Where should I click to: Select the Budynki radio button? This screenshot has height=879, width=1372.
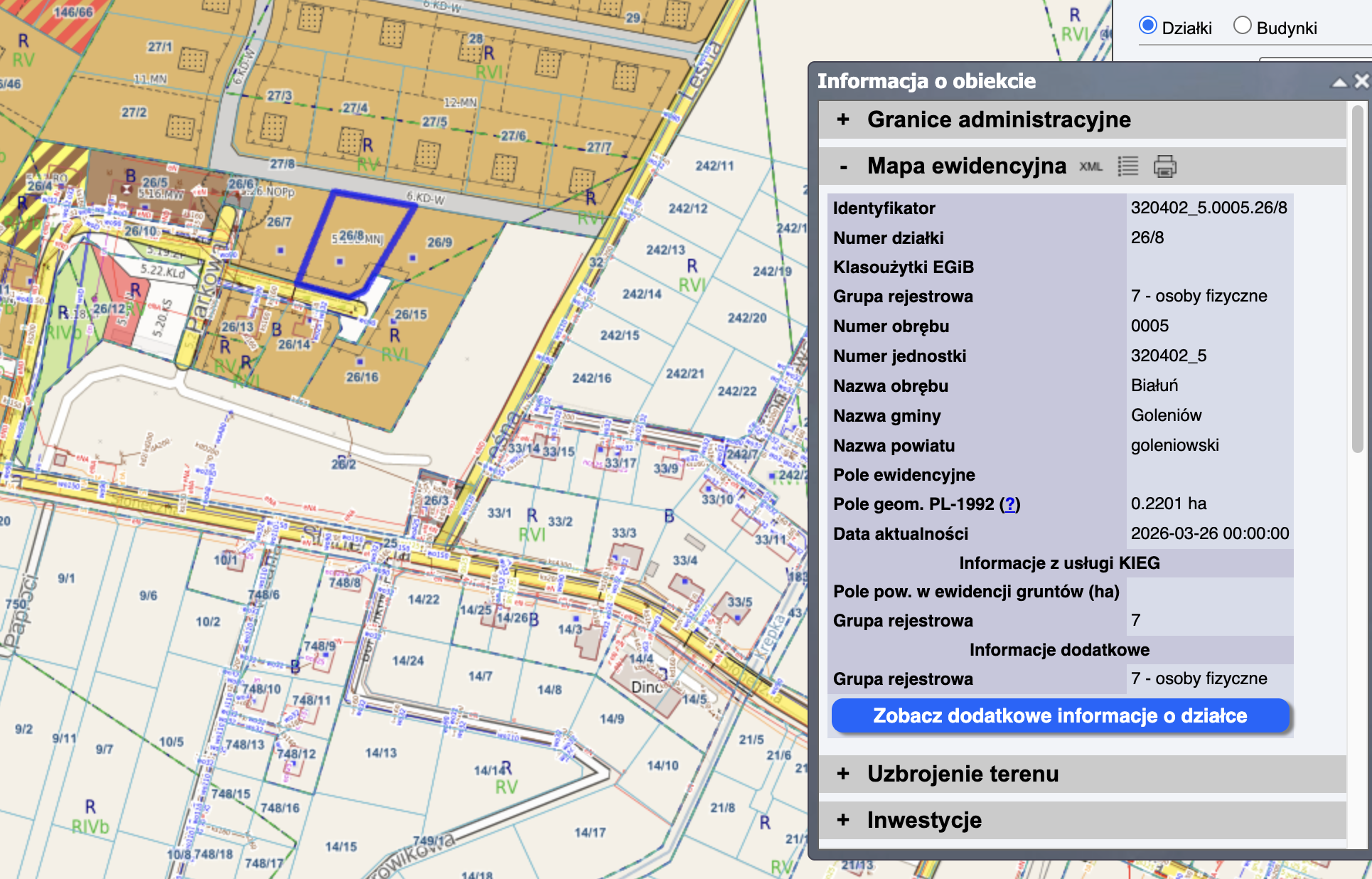coord(1242,26)
